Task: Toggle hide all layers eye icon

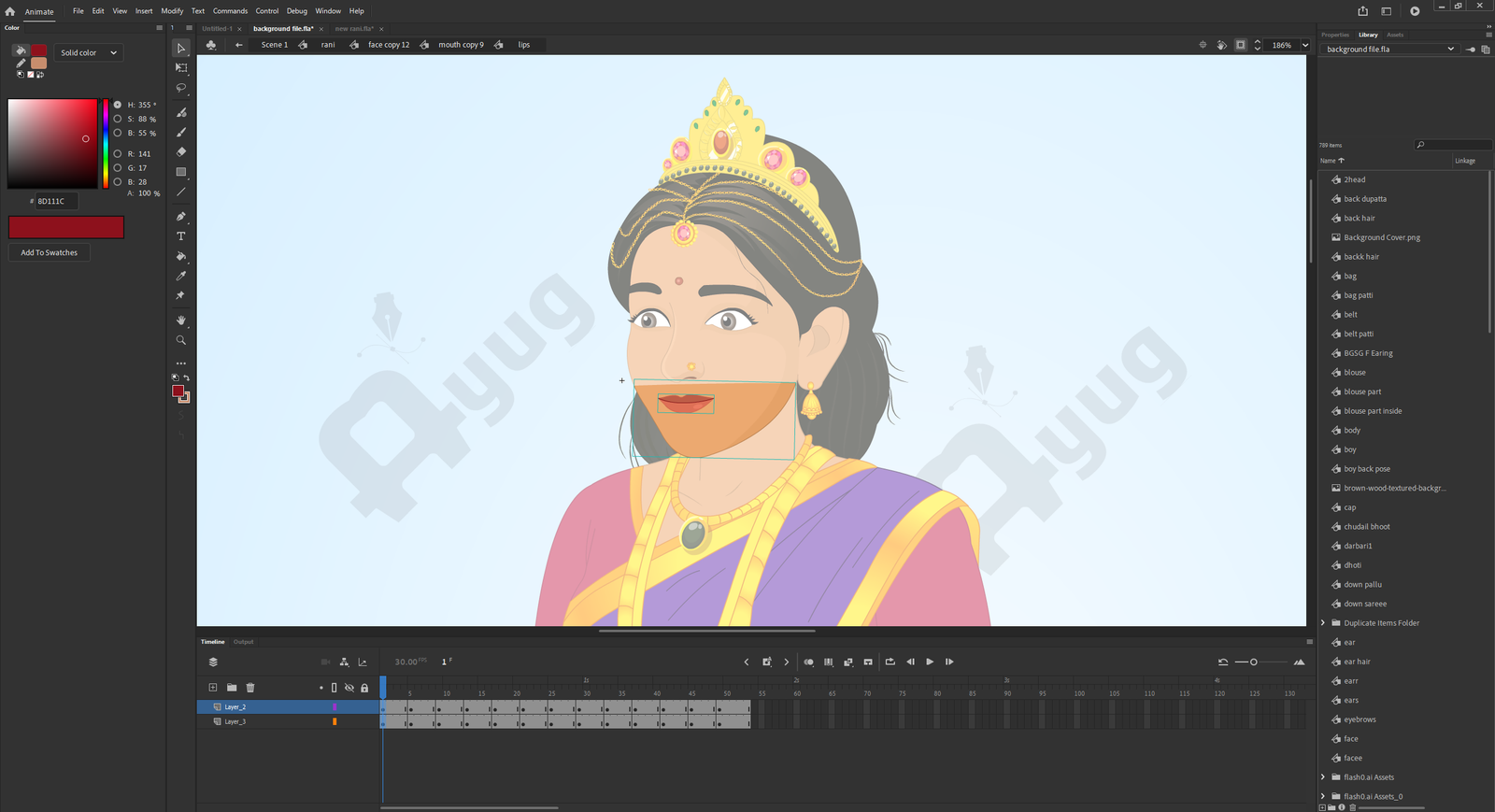Action: click(x=349, y=688)
